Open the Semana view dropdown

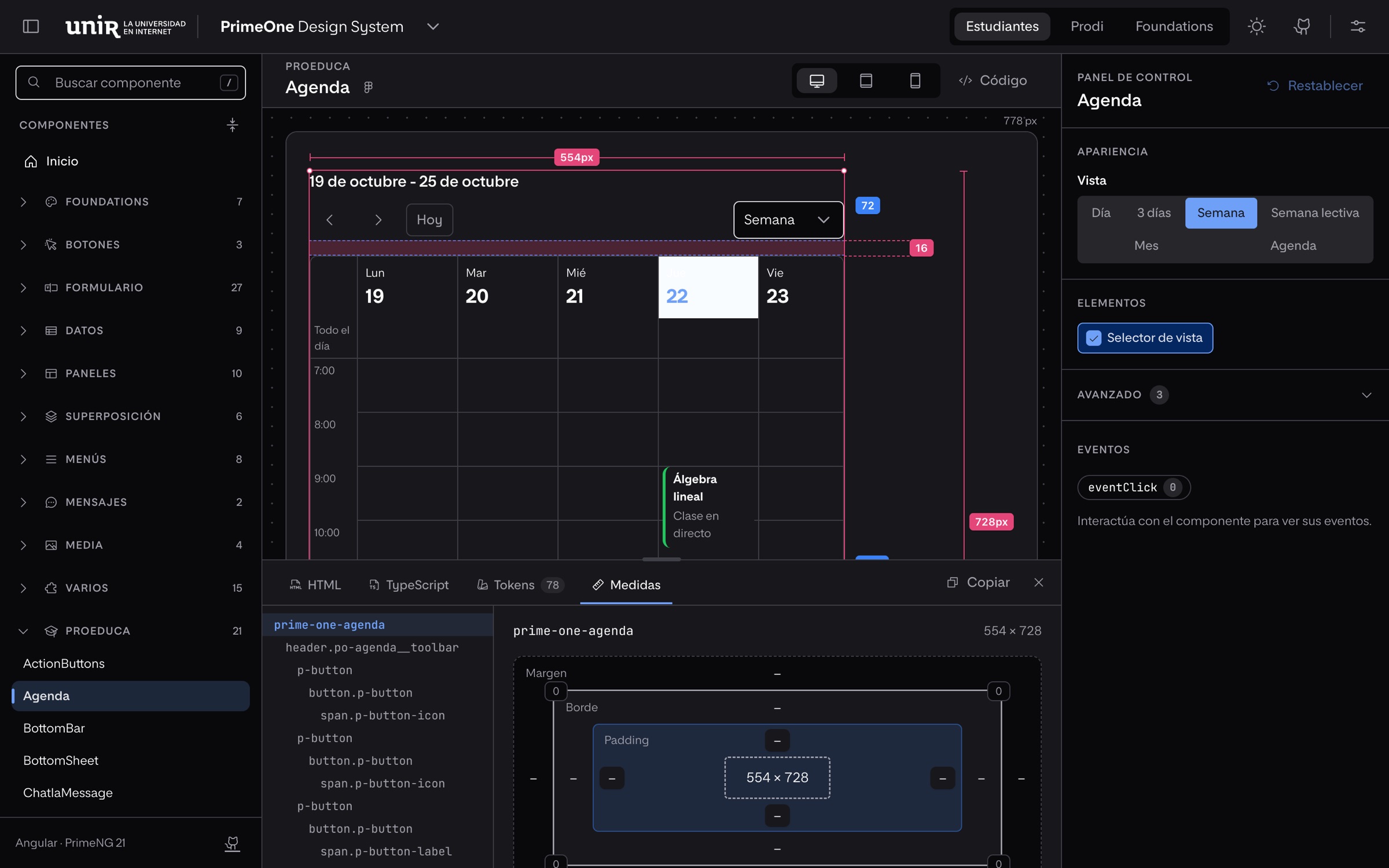(x=788, y=220)
